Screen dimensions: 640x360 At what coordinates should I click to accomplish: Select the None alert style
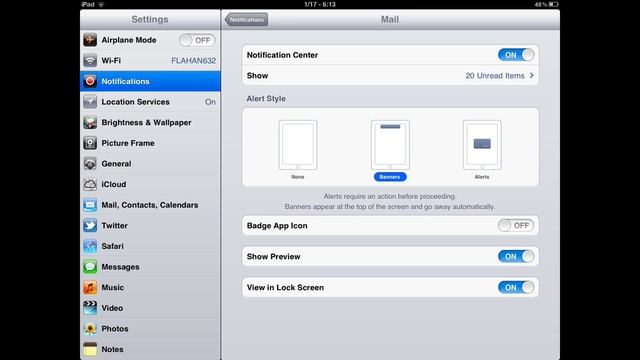[x=298, y=149]
